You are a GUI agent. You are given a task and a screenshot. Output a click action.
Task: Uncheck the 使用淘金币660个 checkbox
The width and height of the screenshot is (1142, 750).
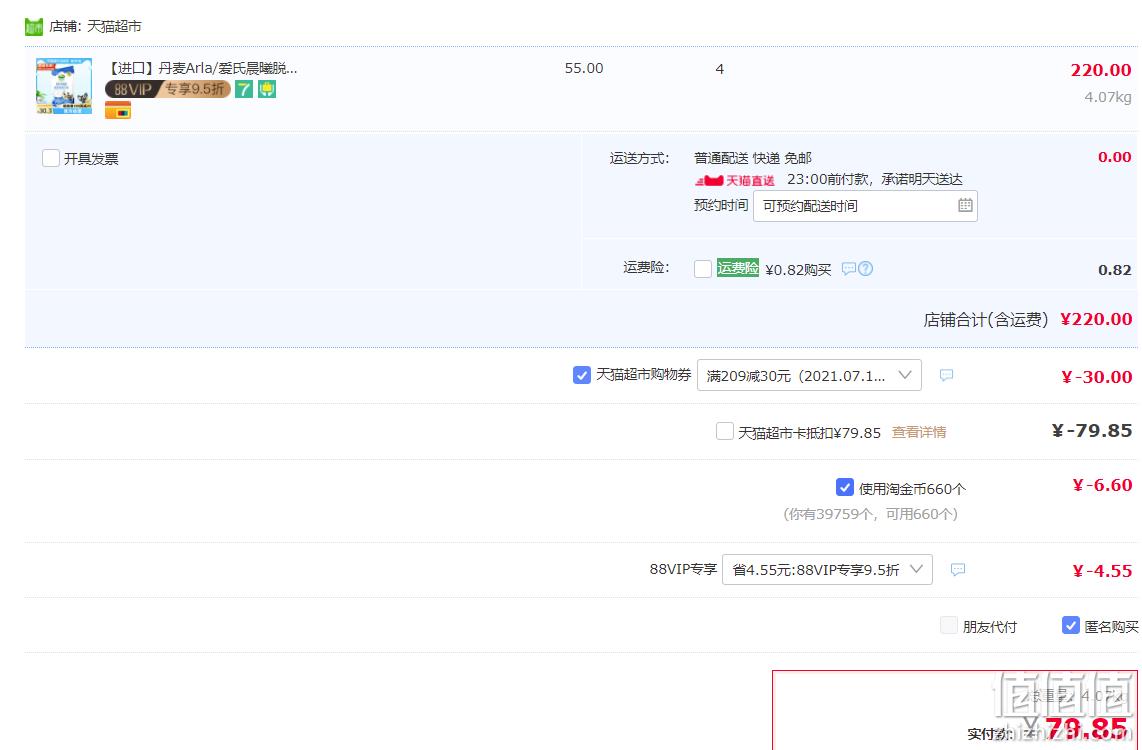click(845, 487)
